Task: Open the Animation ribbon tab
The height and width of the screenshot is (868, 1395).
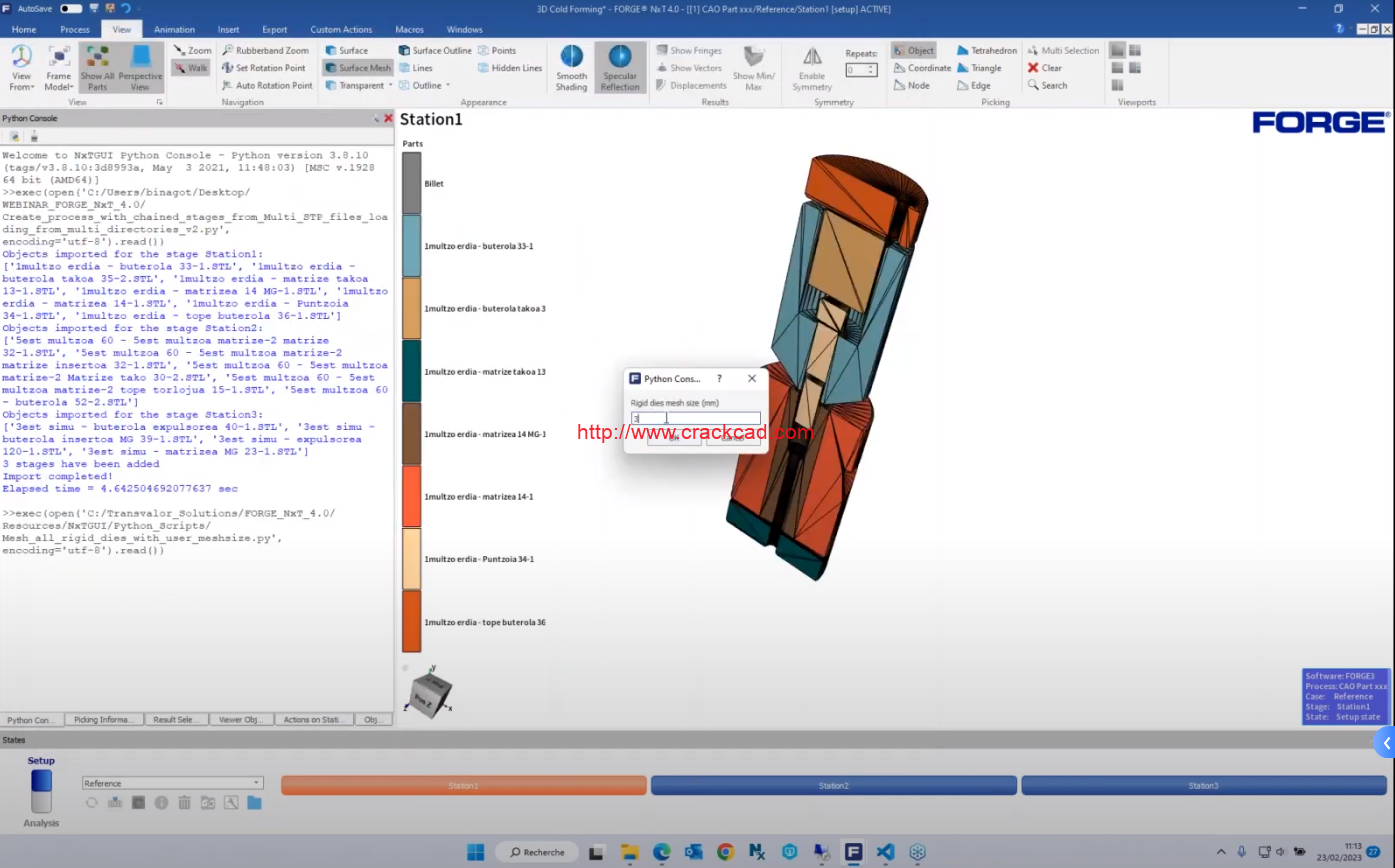Action: point(174,30)
